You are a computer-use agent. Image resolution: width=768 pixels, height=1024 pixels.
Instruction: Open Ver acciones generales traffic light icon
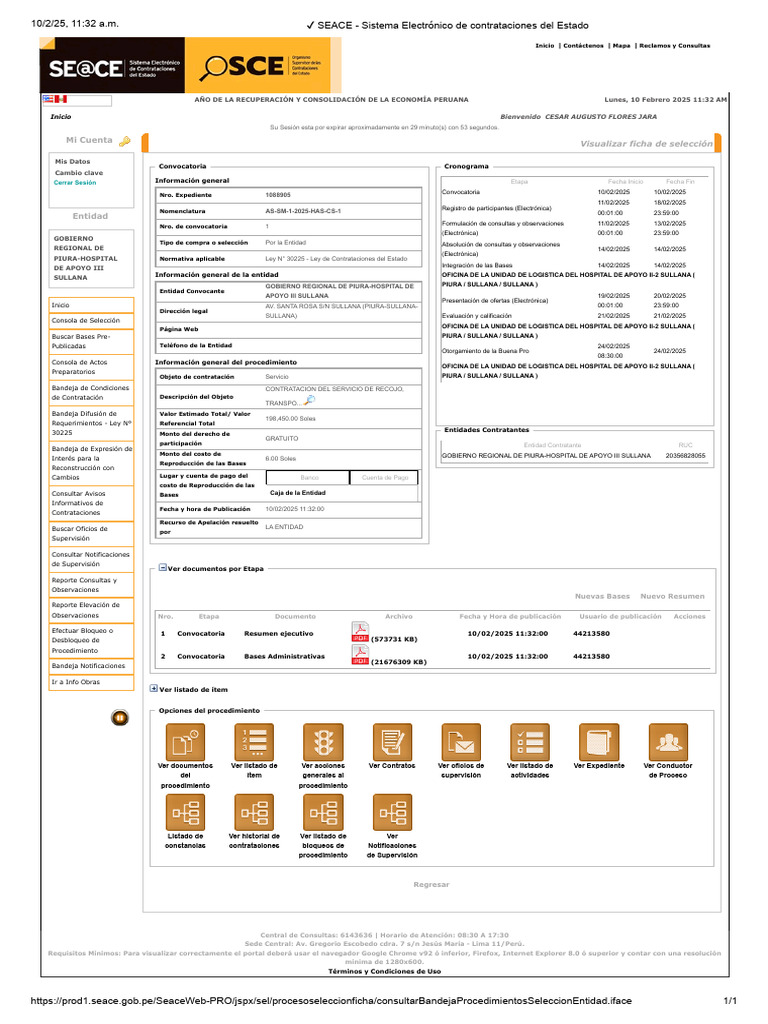pyautogui.click(x=323, y=742)
